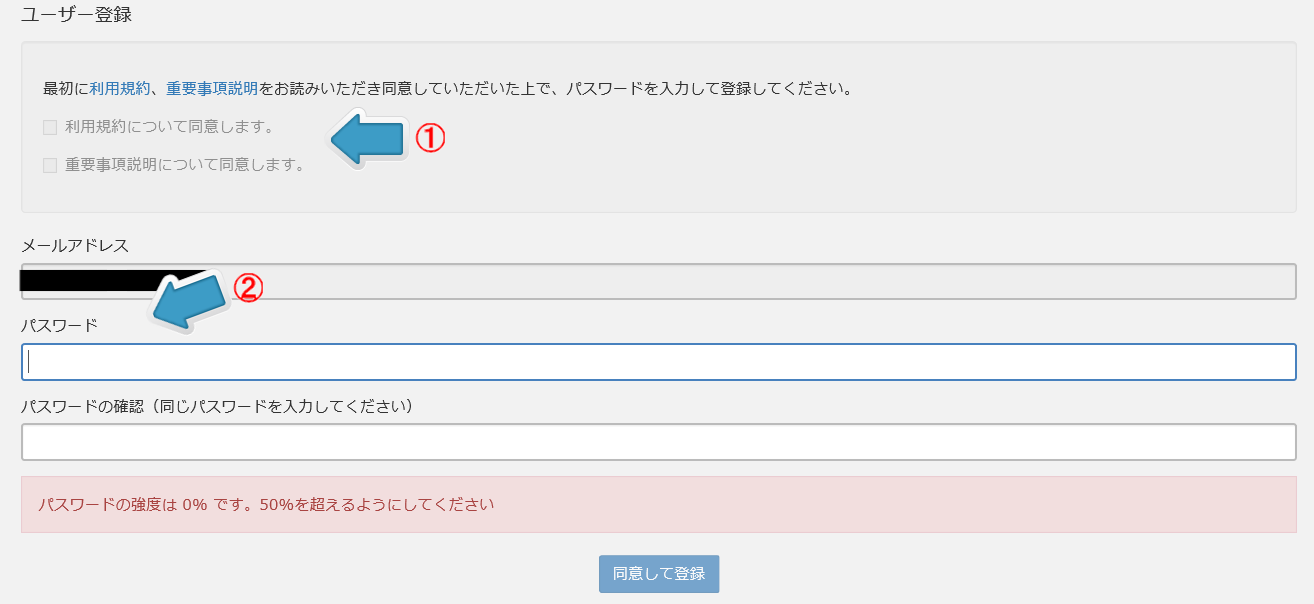This screenshot has width=1314, height=604.
Task: Click the red circled number ① marker
Action: coord(429,138)
